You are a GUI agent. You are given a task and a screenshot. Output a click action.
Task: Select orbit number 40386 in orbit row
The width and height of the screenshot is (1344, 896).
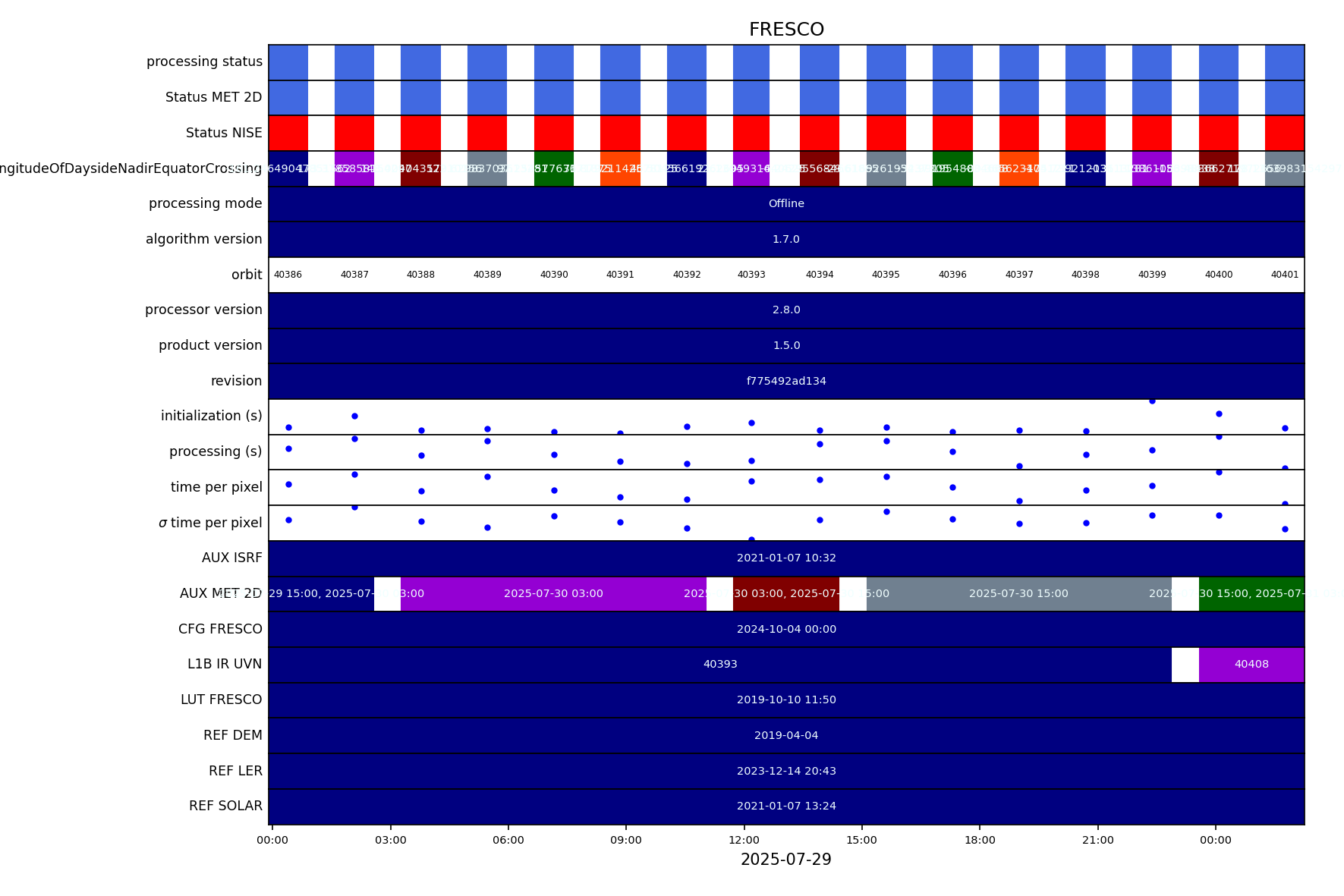pos(288,275)
